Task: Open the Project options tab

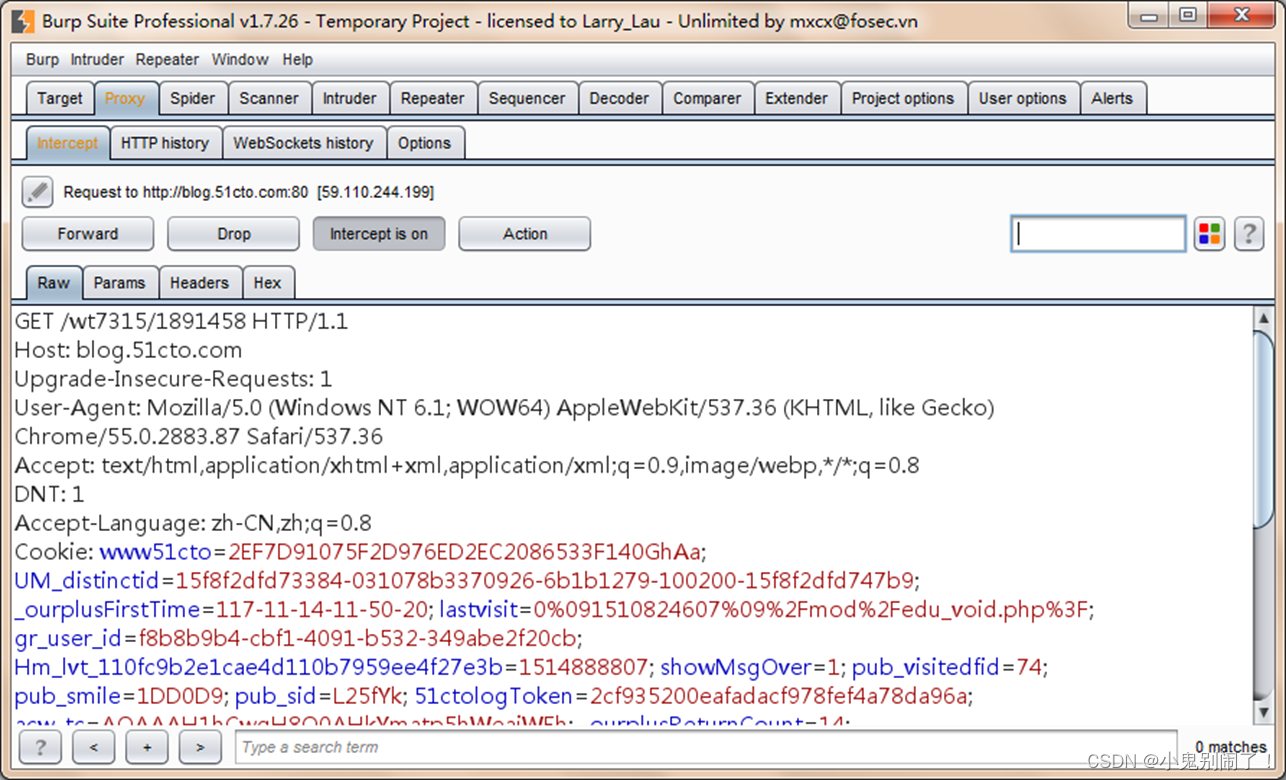Action: [x=903, y=98]
